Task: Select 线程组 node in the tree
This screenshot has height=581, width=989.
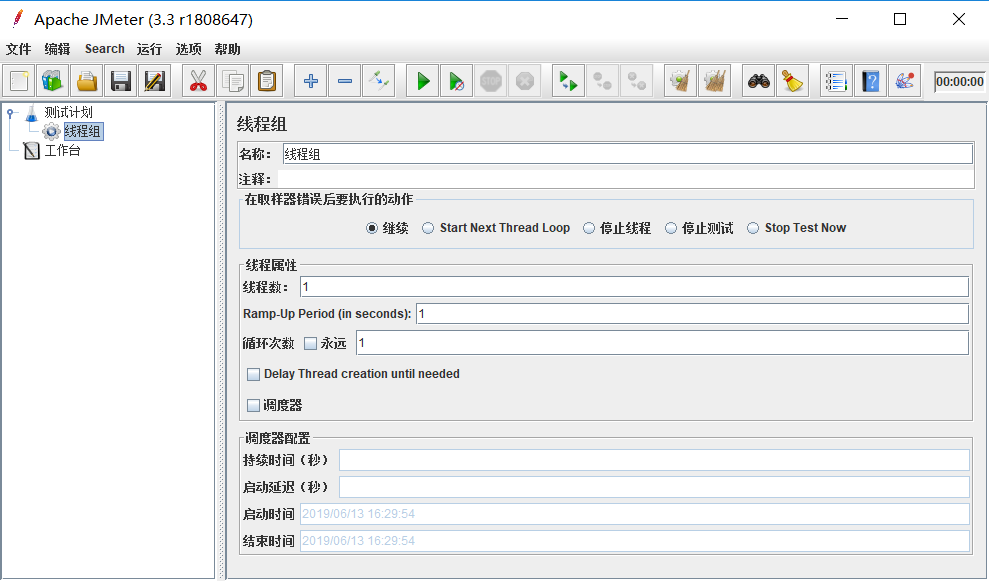Action: 83,131
